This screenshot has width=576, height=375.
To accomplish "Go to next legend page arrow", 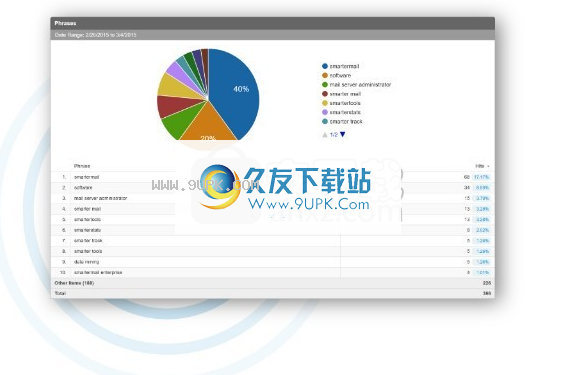I will coord(342,134).
